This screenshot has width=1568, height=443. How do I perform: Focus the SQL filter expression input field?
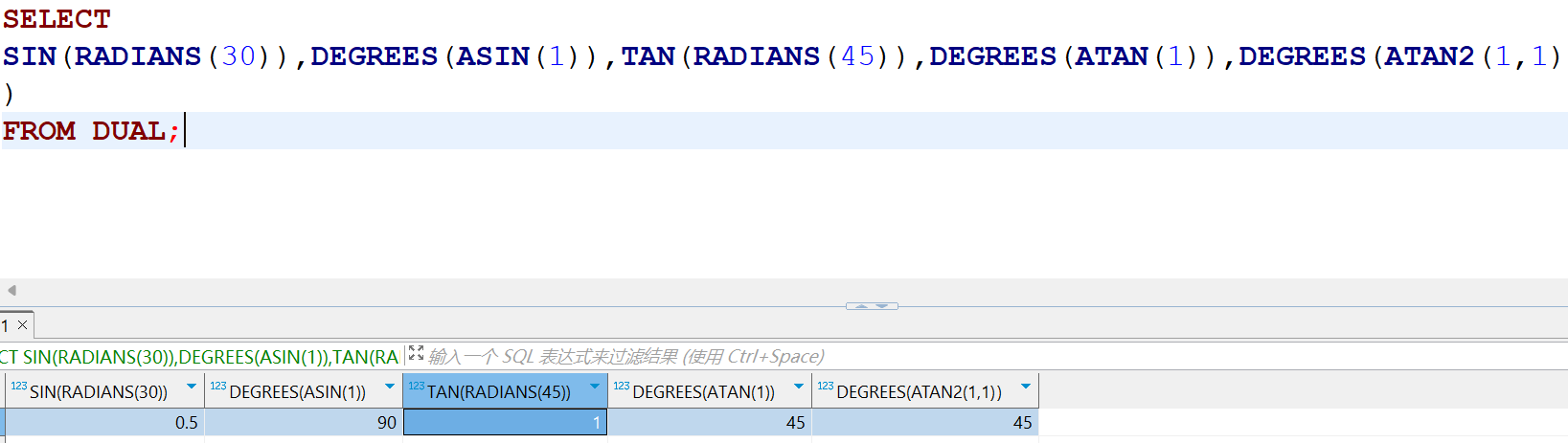coord(670,357)
